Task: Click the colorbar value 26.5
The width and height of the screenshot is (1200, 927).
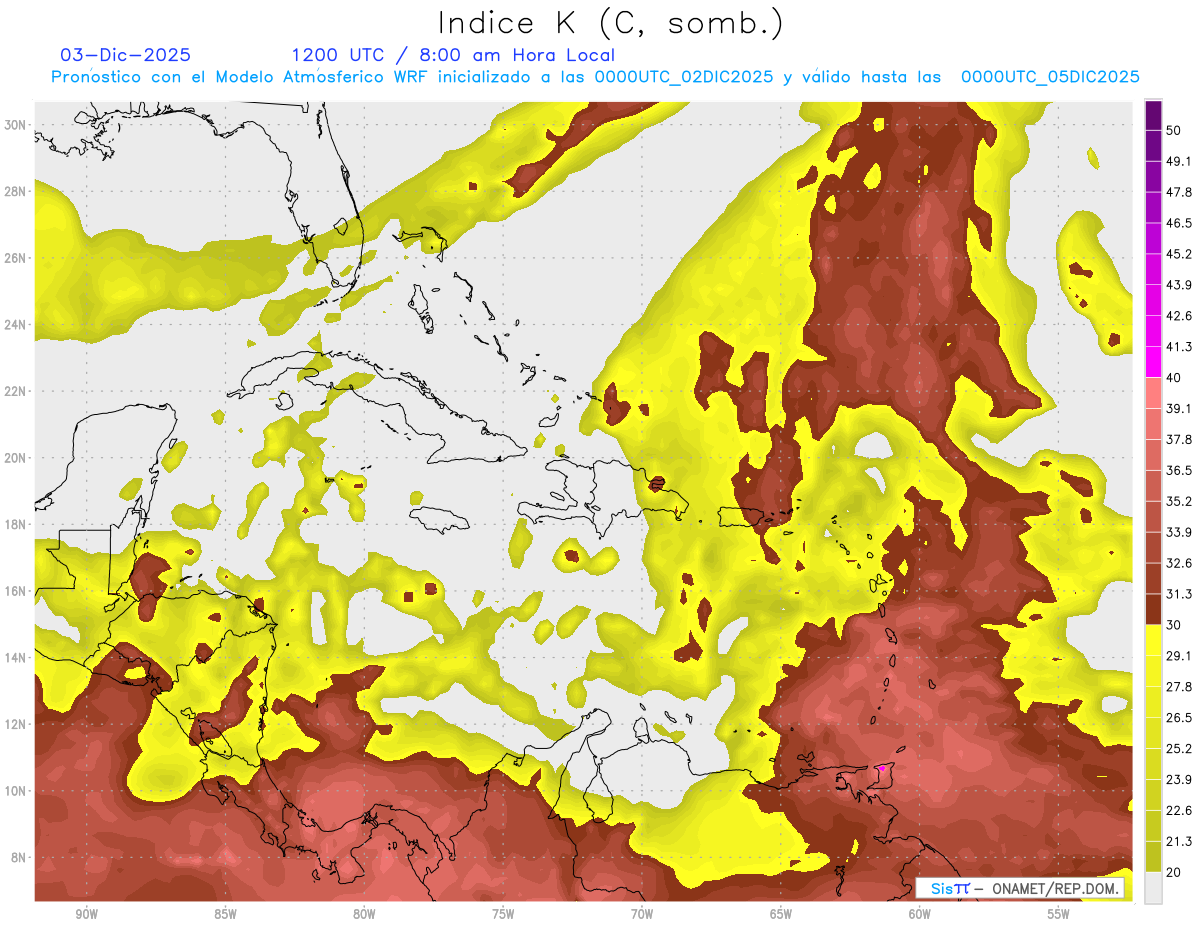Action: [1179, 718]
